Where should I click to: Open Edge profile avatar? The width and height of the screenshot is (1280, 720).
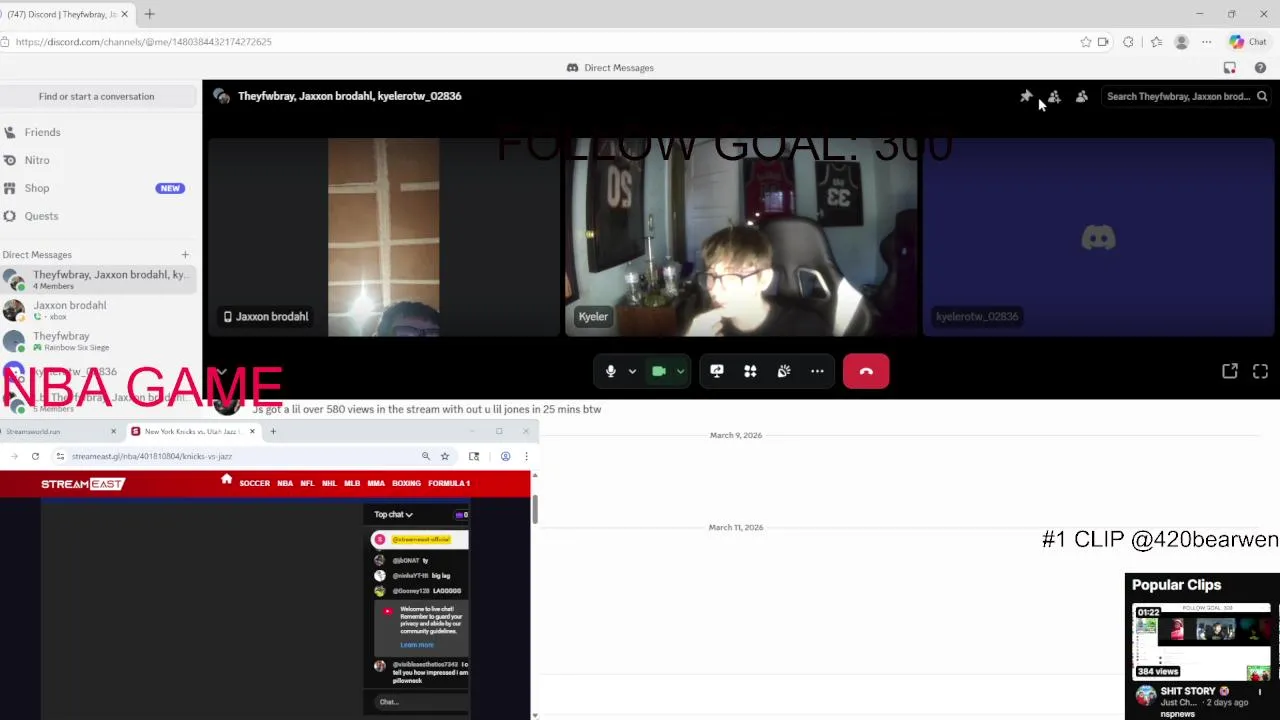pos(1181,42)
